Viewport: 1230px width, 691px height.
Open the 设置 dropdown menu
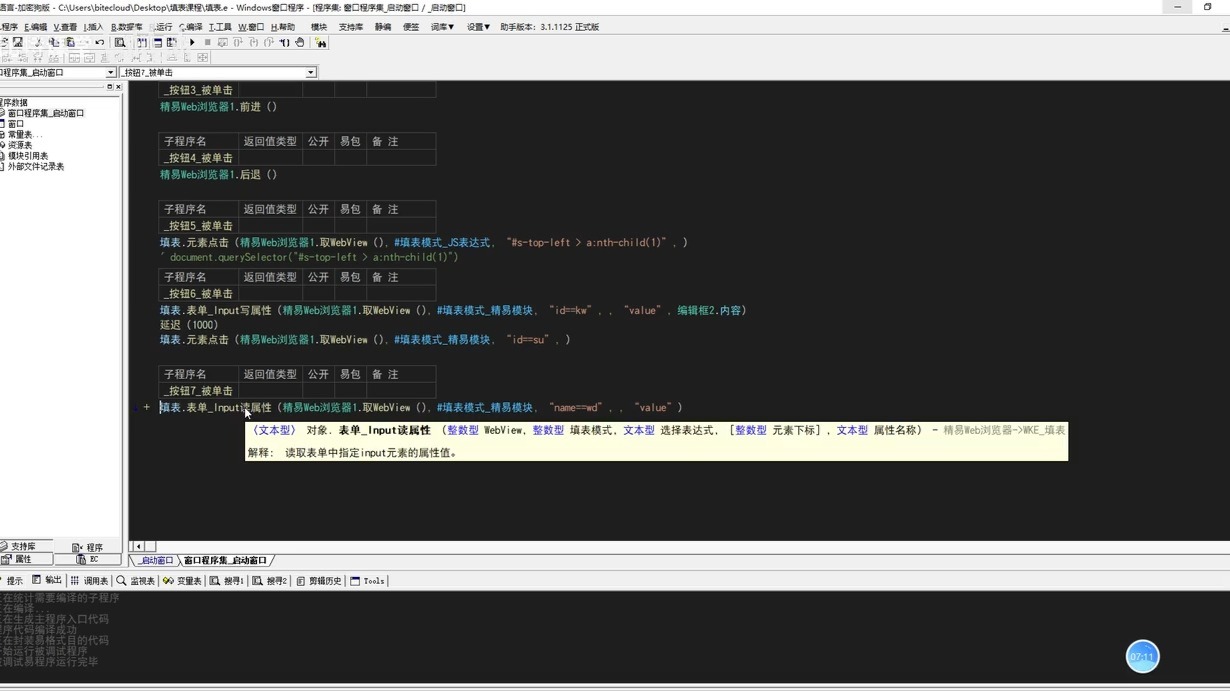478,27
